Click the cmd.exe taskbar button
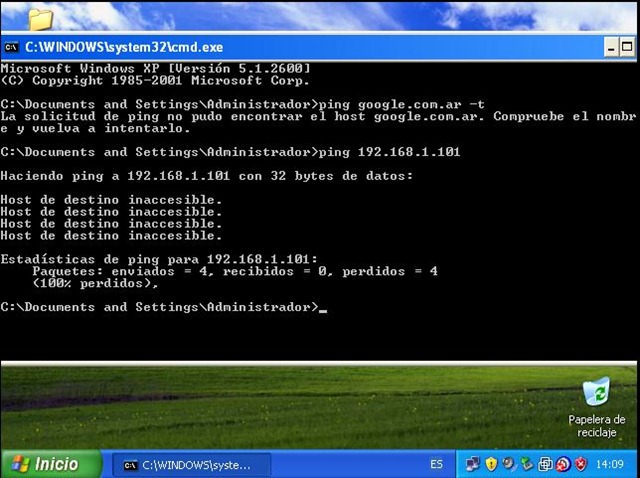This screenshot has width=640, height=478. (191, 465)
